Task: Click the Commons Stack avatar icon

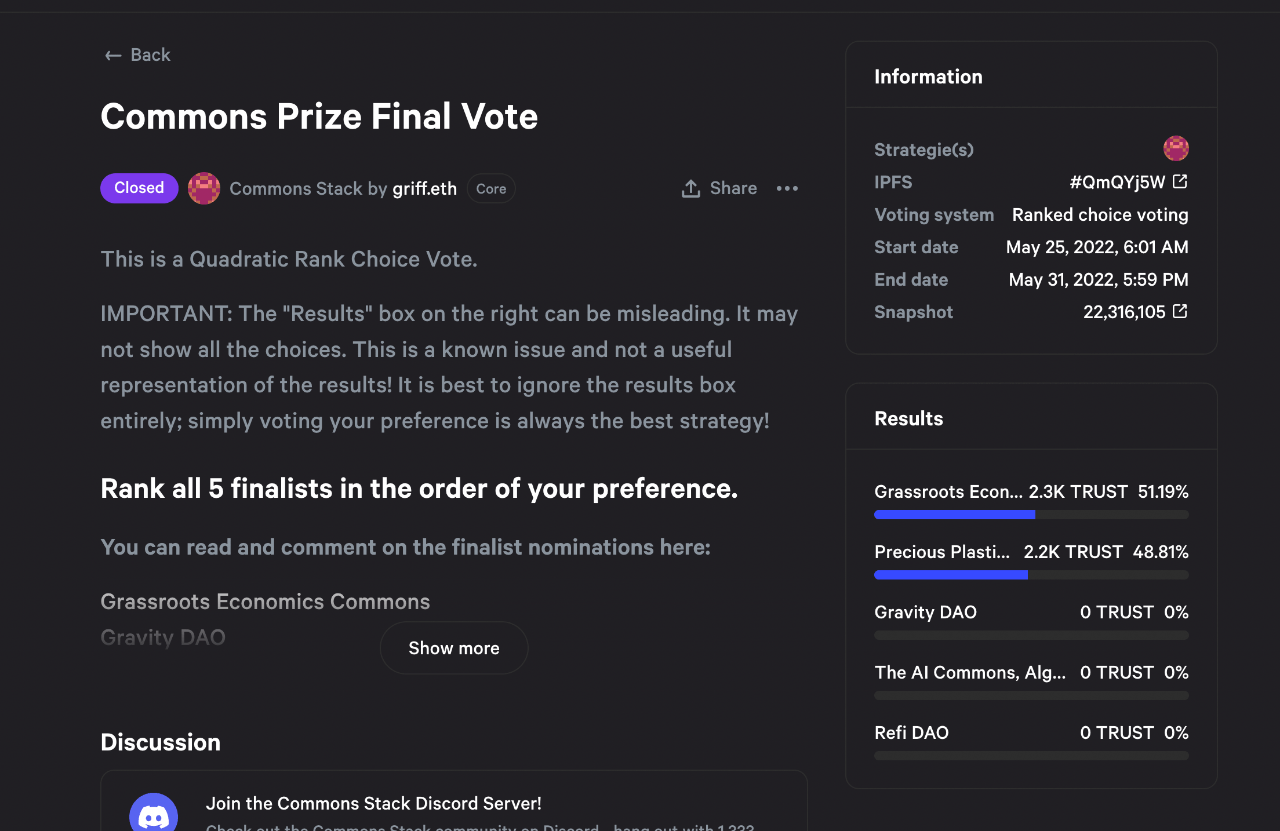Action: point(204,188)
